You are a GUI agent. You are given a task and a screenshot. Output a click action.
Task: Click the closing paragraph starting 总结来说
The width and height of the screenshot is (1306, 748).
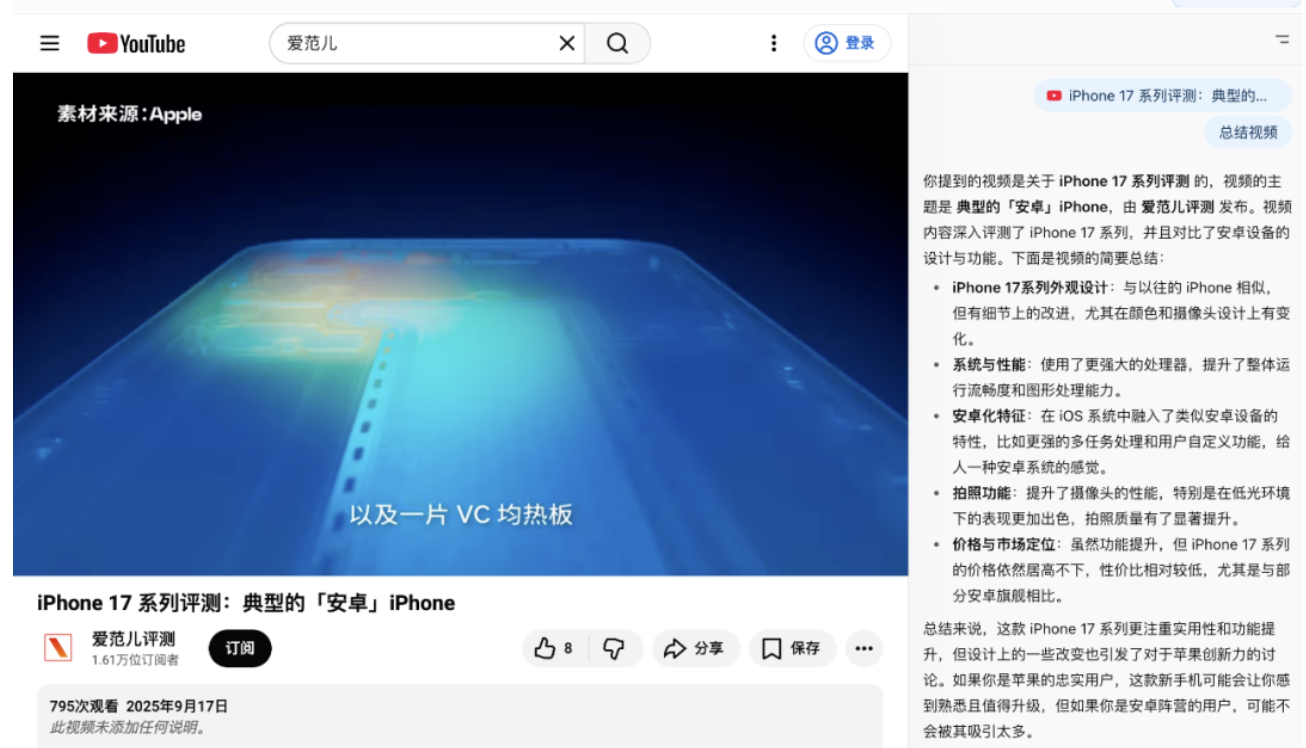click(1107, 680)
